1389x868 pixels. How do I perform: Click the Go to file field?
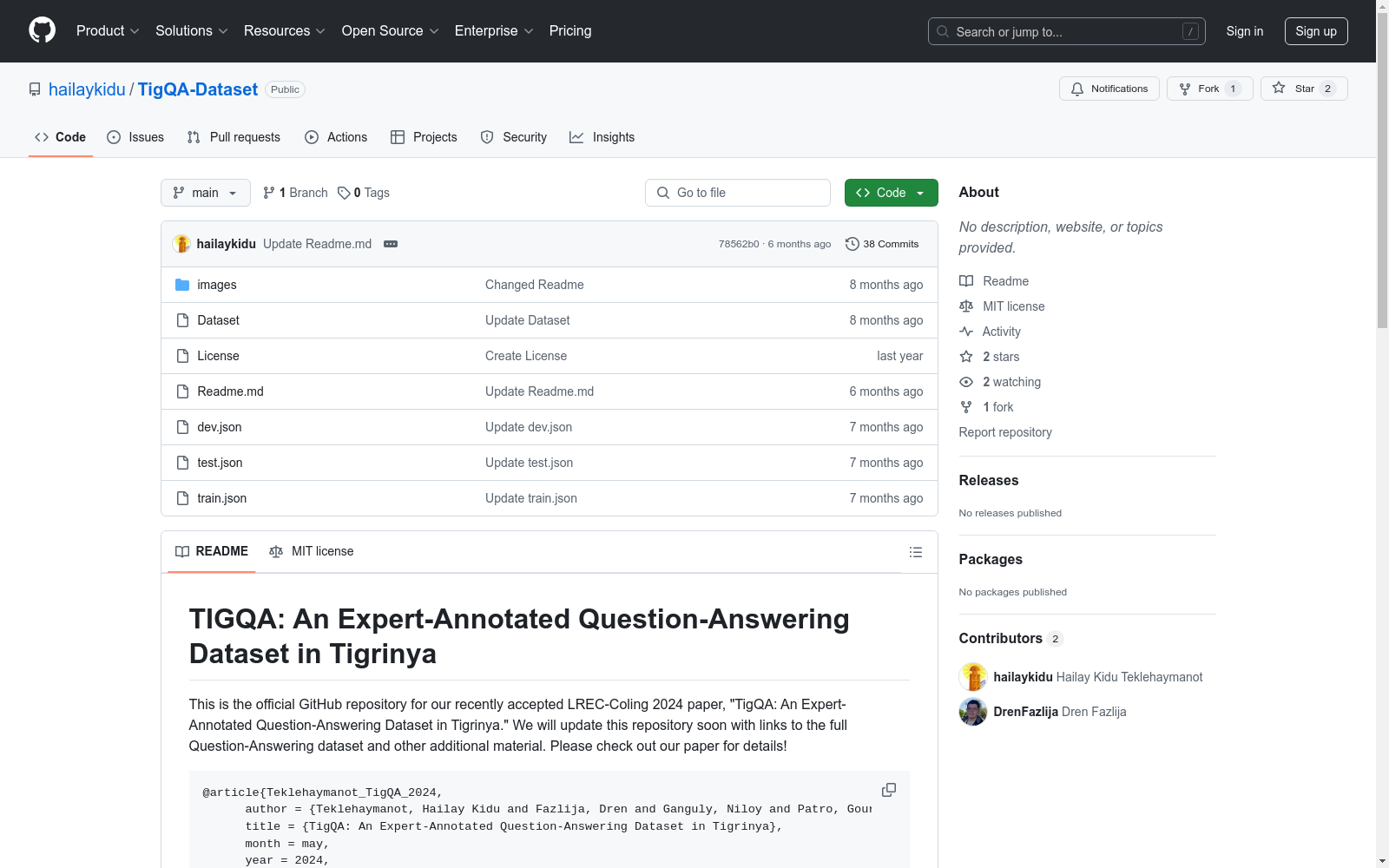click(738, 193)
